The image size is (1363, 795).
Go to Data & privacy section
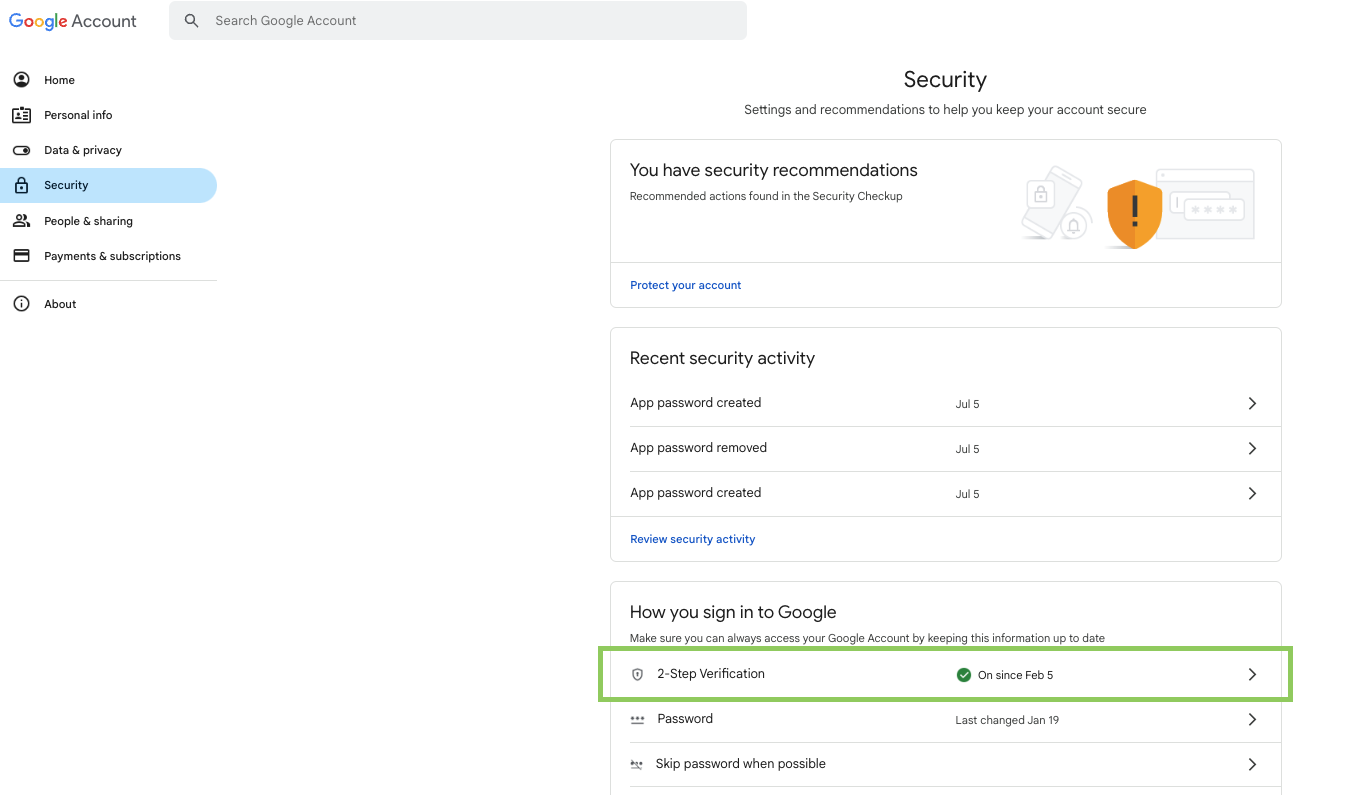coord(108,150)
